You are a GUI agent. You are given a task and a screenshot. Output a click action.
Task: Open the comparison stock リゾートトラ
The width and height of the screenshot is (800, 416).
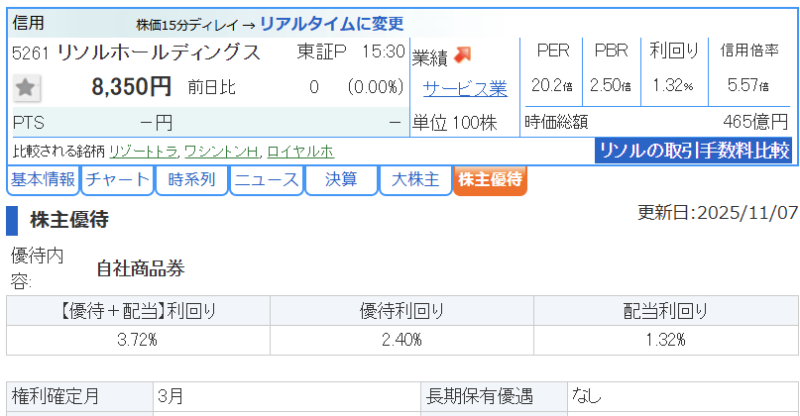(145, 152)
